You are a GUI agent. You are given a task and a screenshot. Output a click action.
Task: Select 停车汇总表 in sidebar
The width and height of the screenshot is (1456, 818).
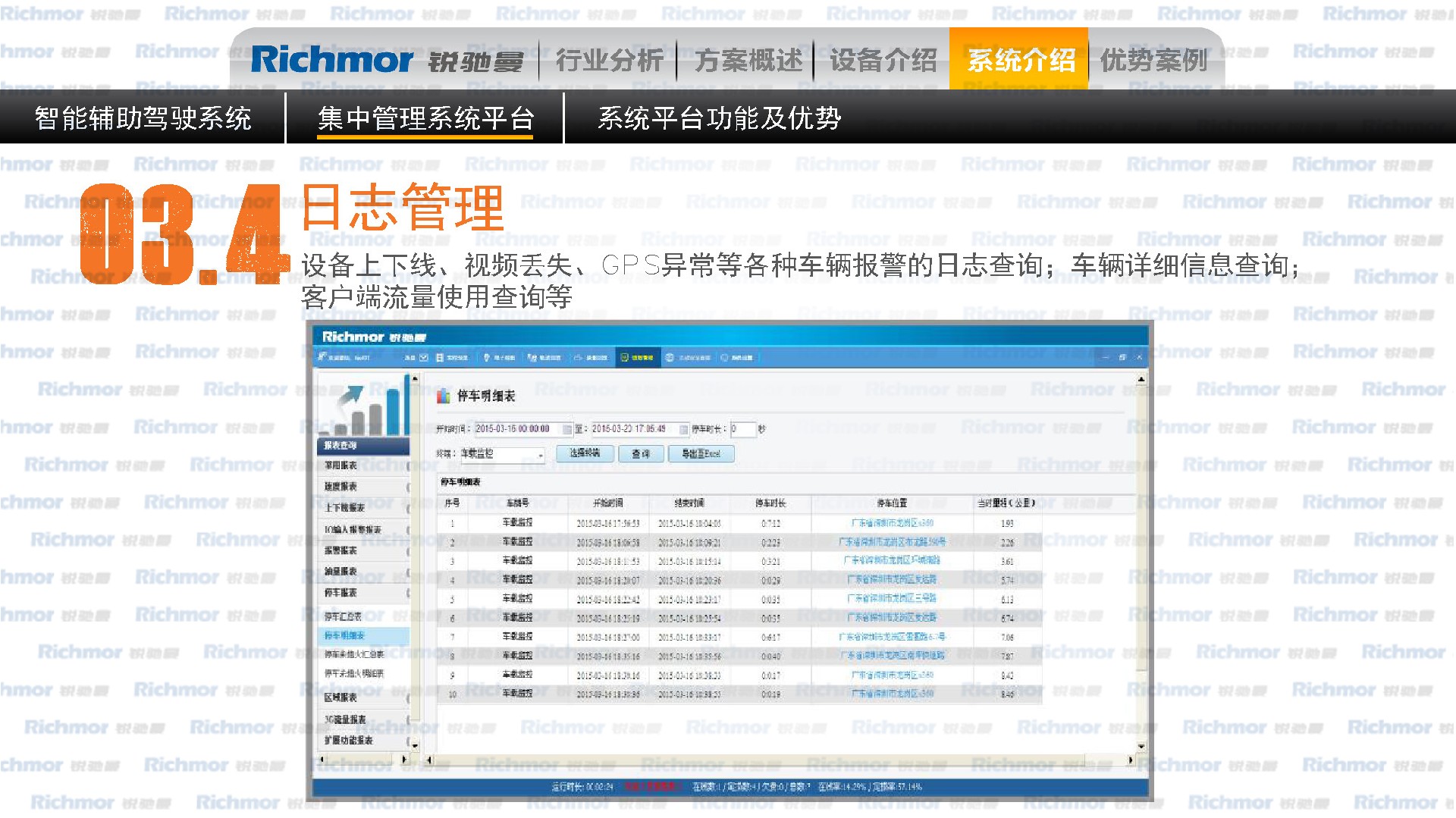(x=363, y=616)
